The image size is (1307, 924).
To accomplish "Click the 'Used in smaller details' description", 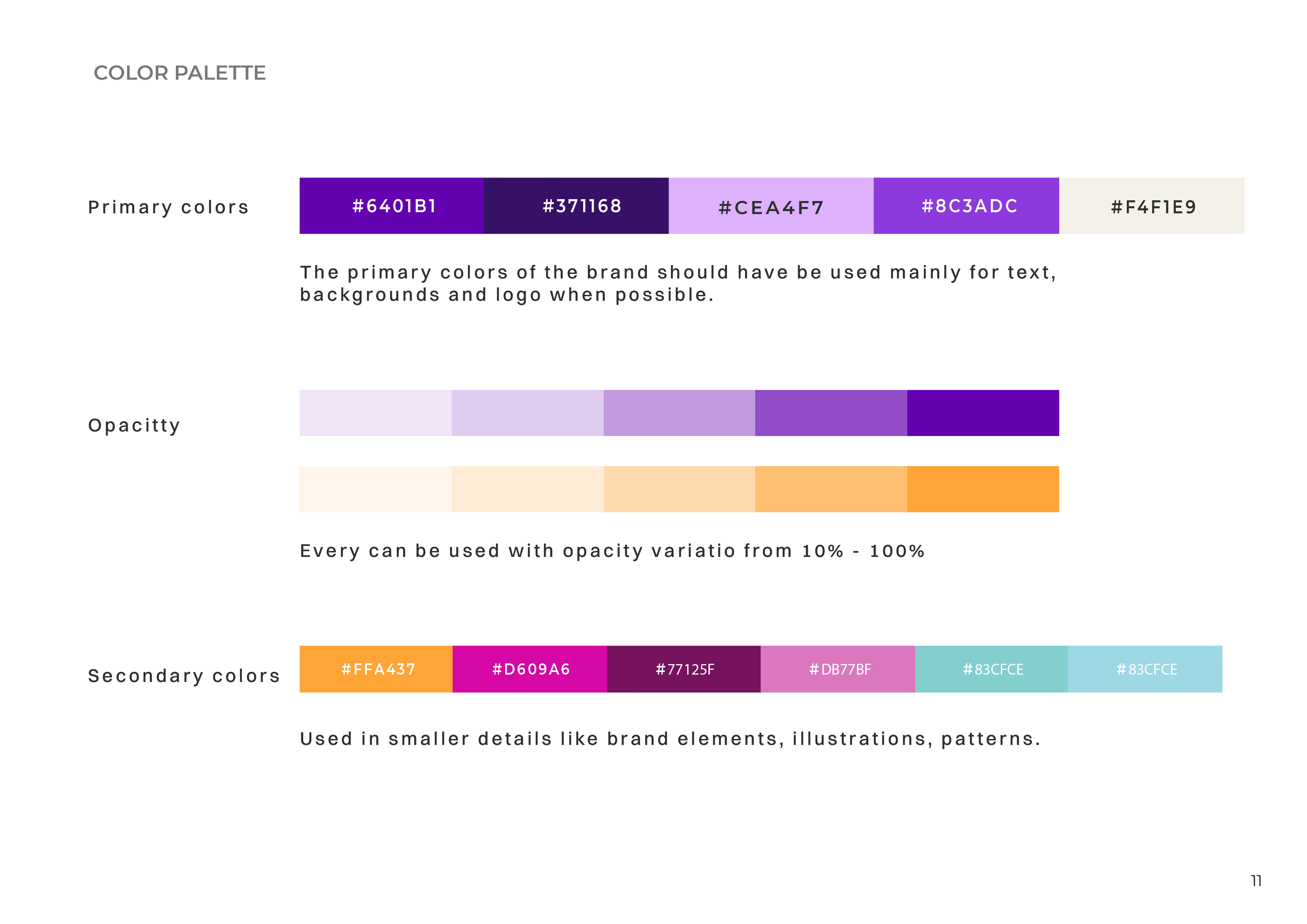I will 670,739.
